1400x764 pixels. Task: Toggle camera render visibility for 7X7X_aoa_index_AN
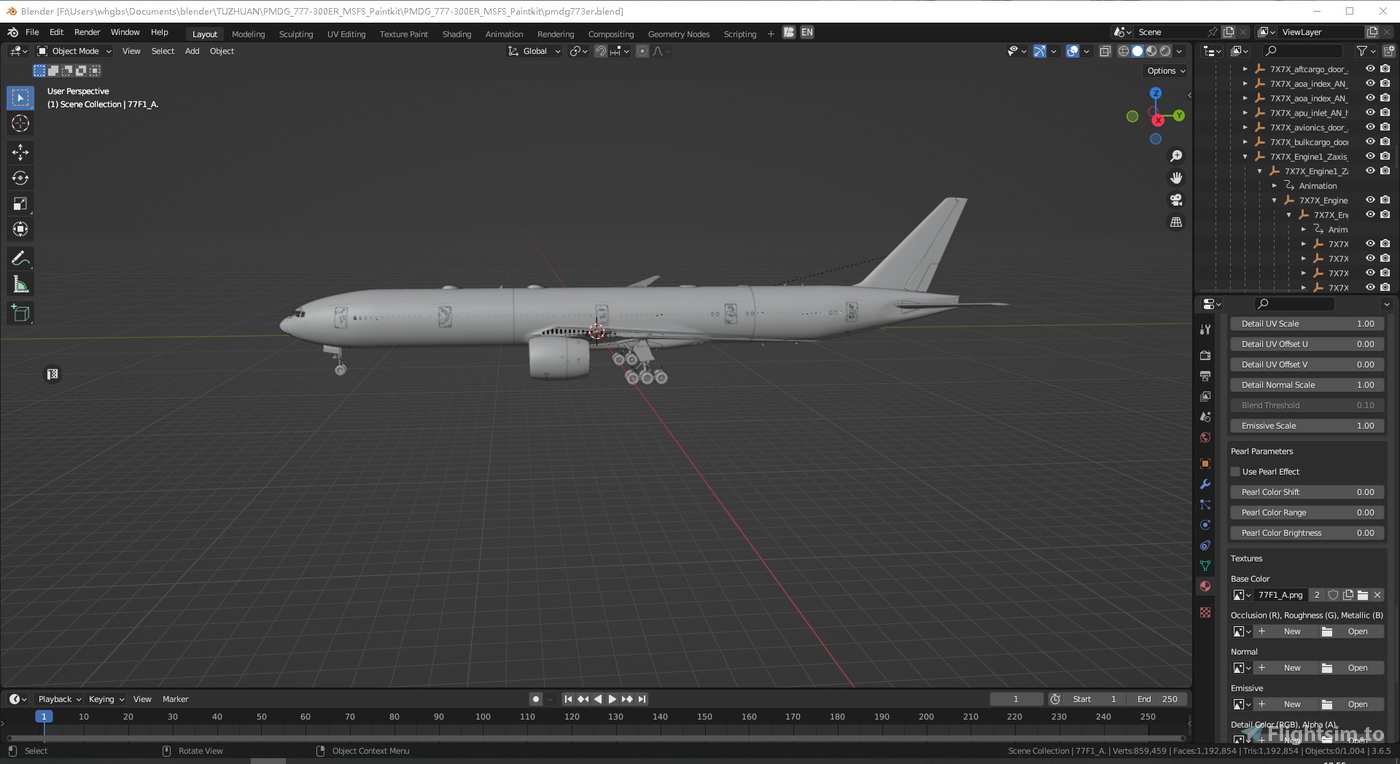click(1385, 83)
